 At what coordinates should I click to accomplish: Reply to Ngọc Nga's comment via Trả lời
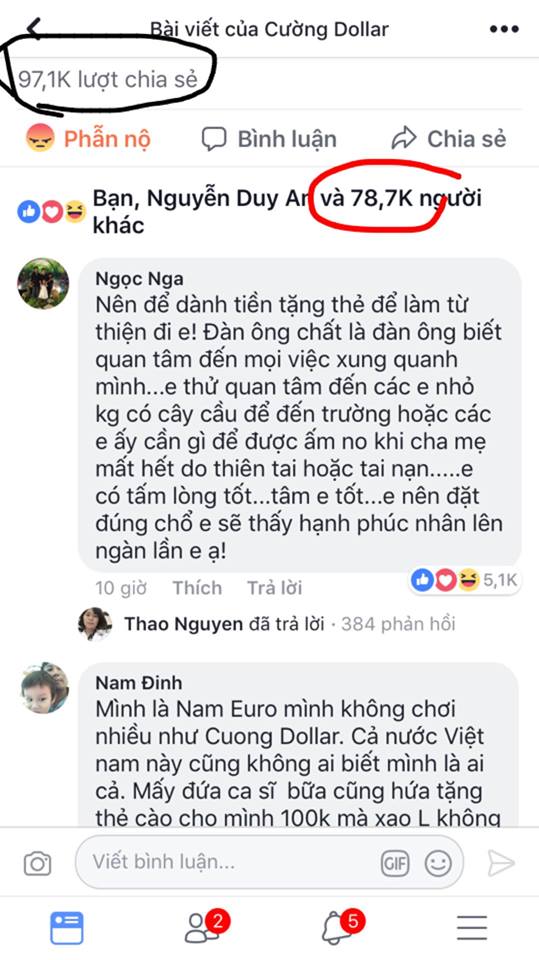point(274,588)
